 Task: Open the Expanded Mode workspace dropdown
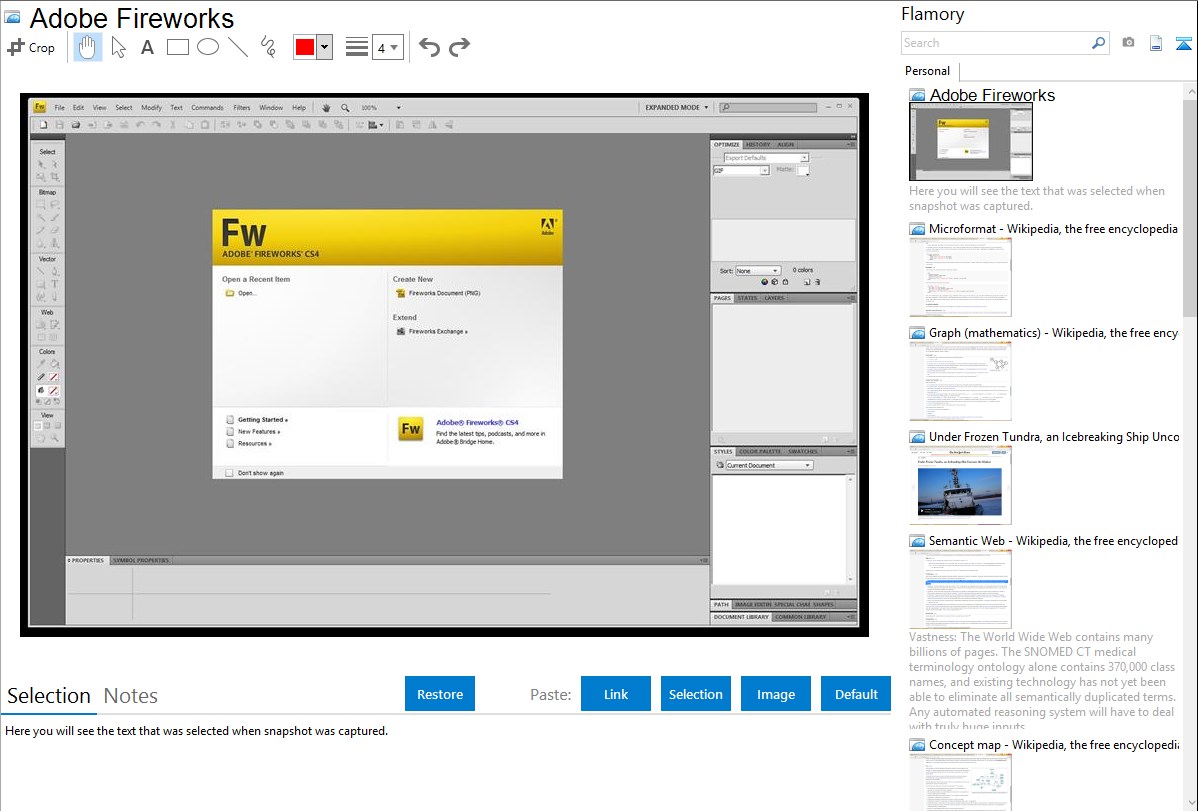tap(676, 108)
